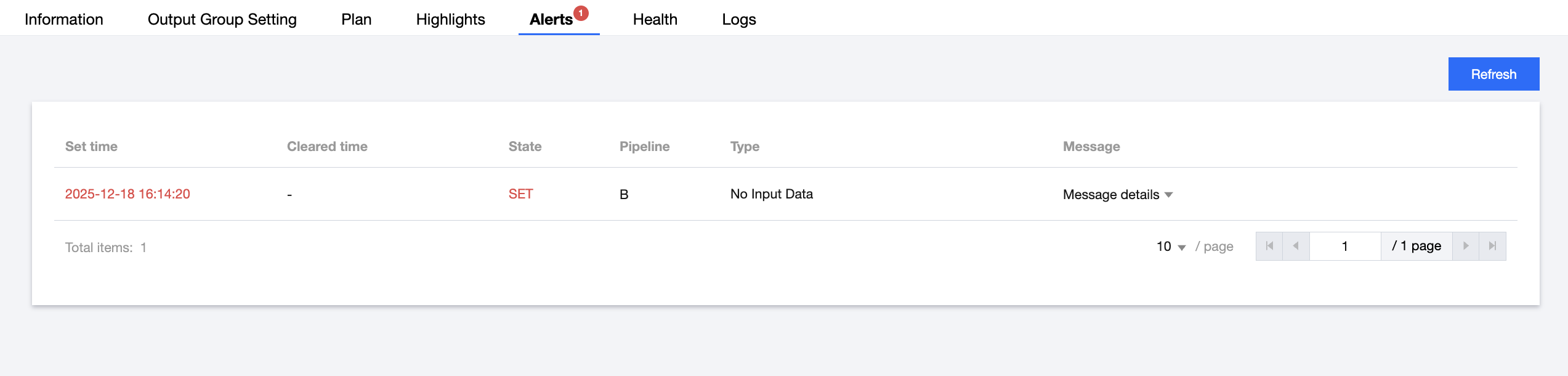This screenshot has height=376, width=1568.
Task: Click the page number input field
Action: click(1345, 246)
